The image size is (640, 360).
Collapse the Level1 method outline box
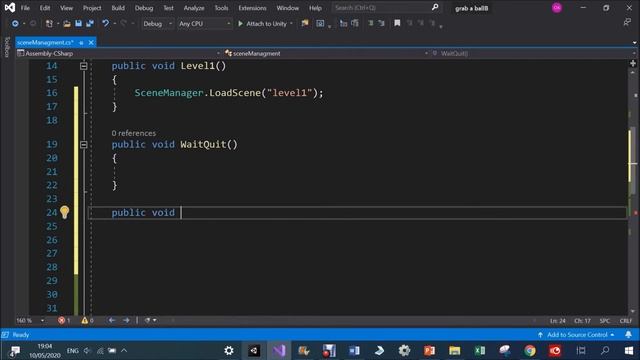84,66
